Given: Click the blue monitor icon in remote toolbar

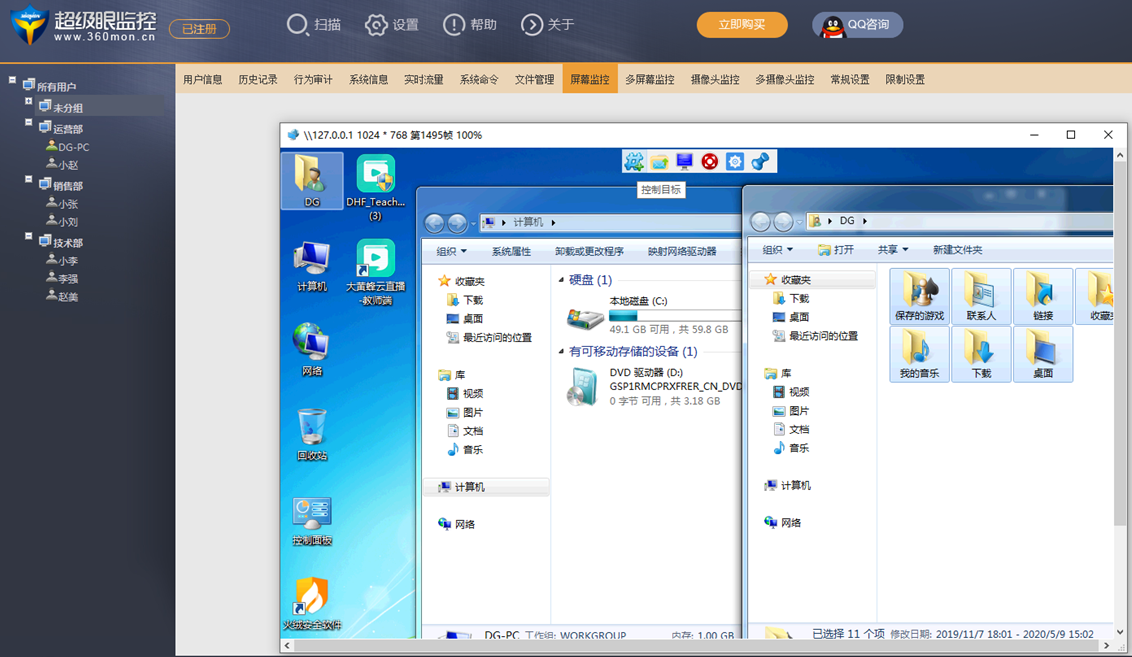Looking at the screenshot, I should pyautogui.click(x=684, y=161).
